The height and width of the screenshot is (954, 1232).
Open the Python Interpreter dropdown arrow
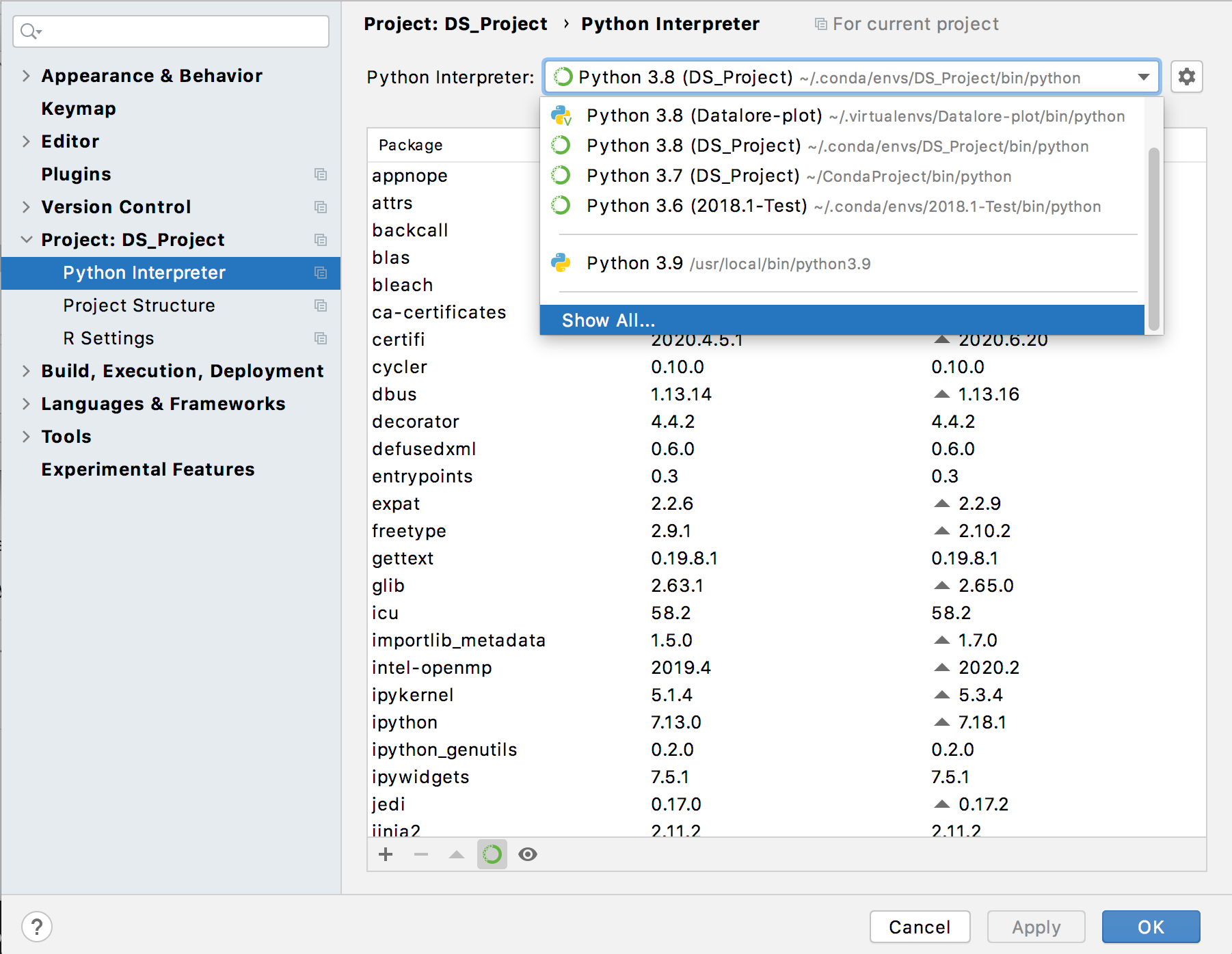pos(1143,77)
